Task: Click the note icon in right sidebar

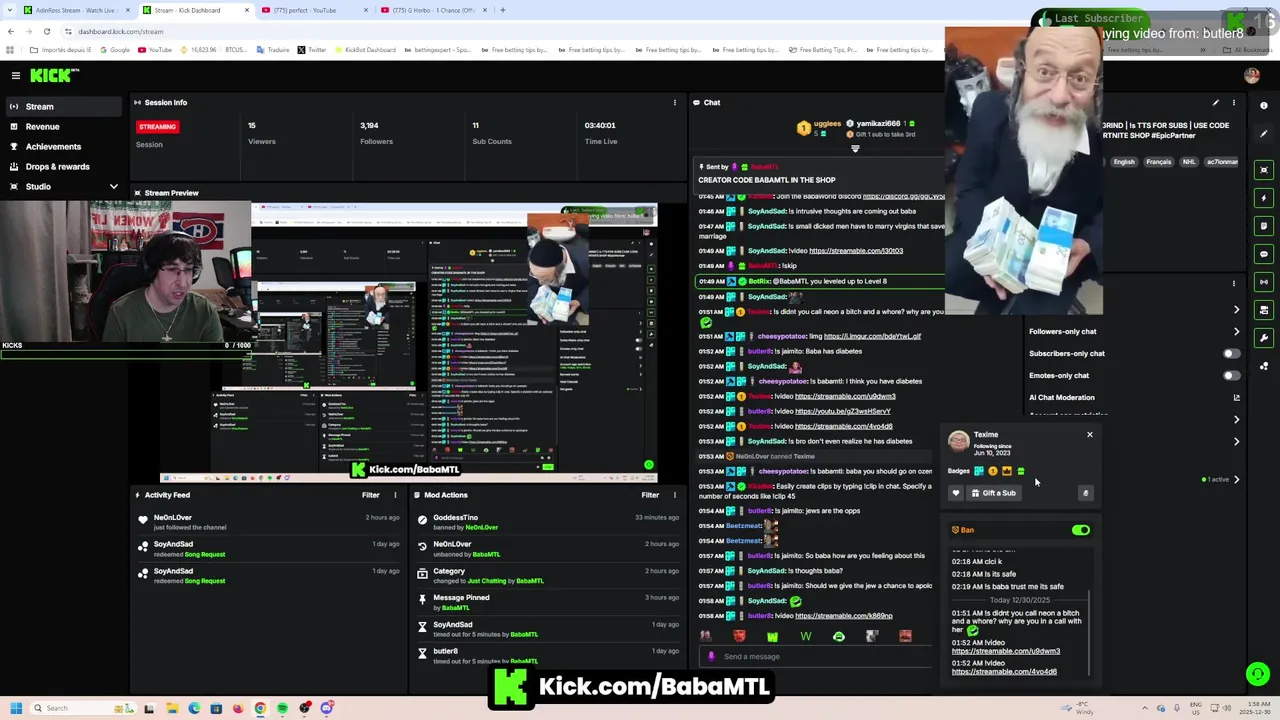Action: [x=1264, y=226]
